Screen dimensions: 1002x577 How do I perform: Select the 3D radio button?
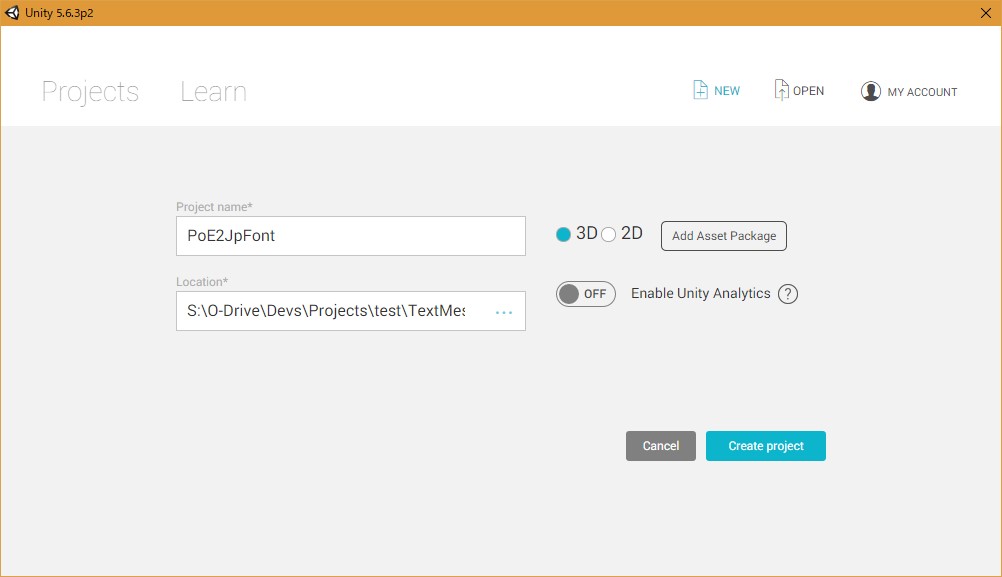coord(563,235)
